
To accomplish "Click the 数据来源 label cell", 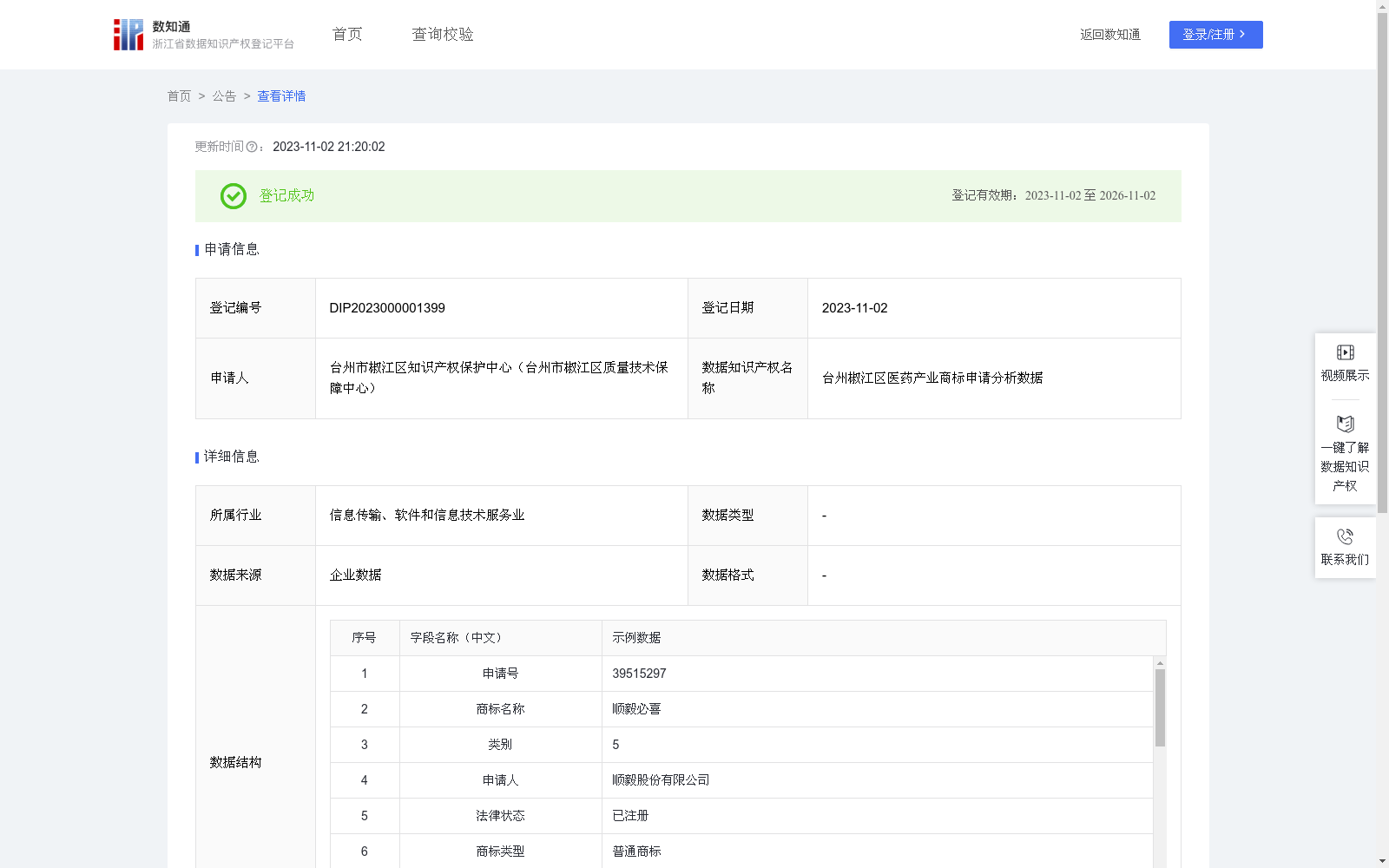I will click(255, 575).
